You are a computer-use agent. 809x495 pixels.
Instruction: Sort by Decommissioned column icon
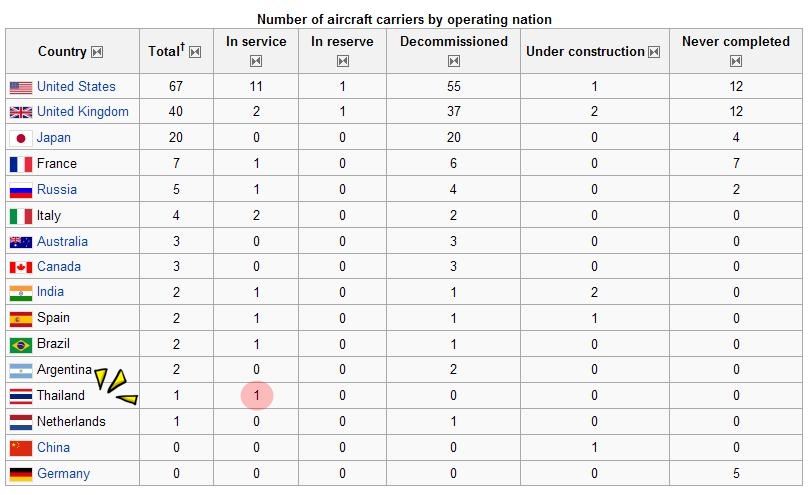point(454,61)
